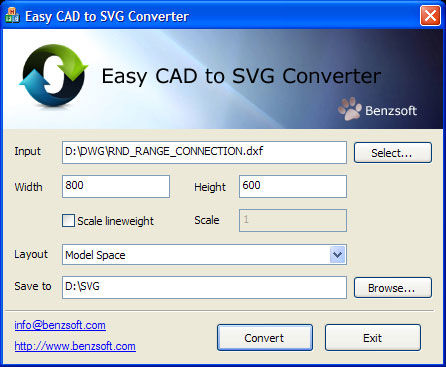Click the disabled Scale value field
The image size is (446, 367).
293,220
